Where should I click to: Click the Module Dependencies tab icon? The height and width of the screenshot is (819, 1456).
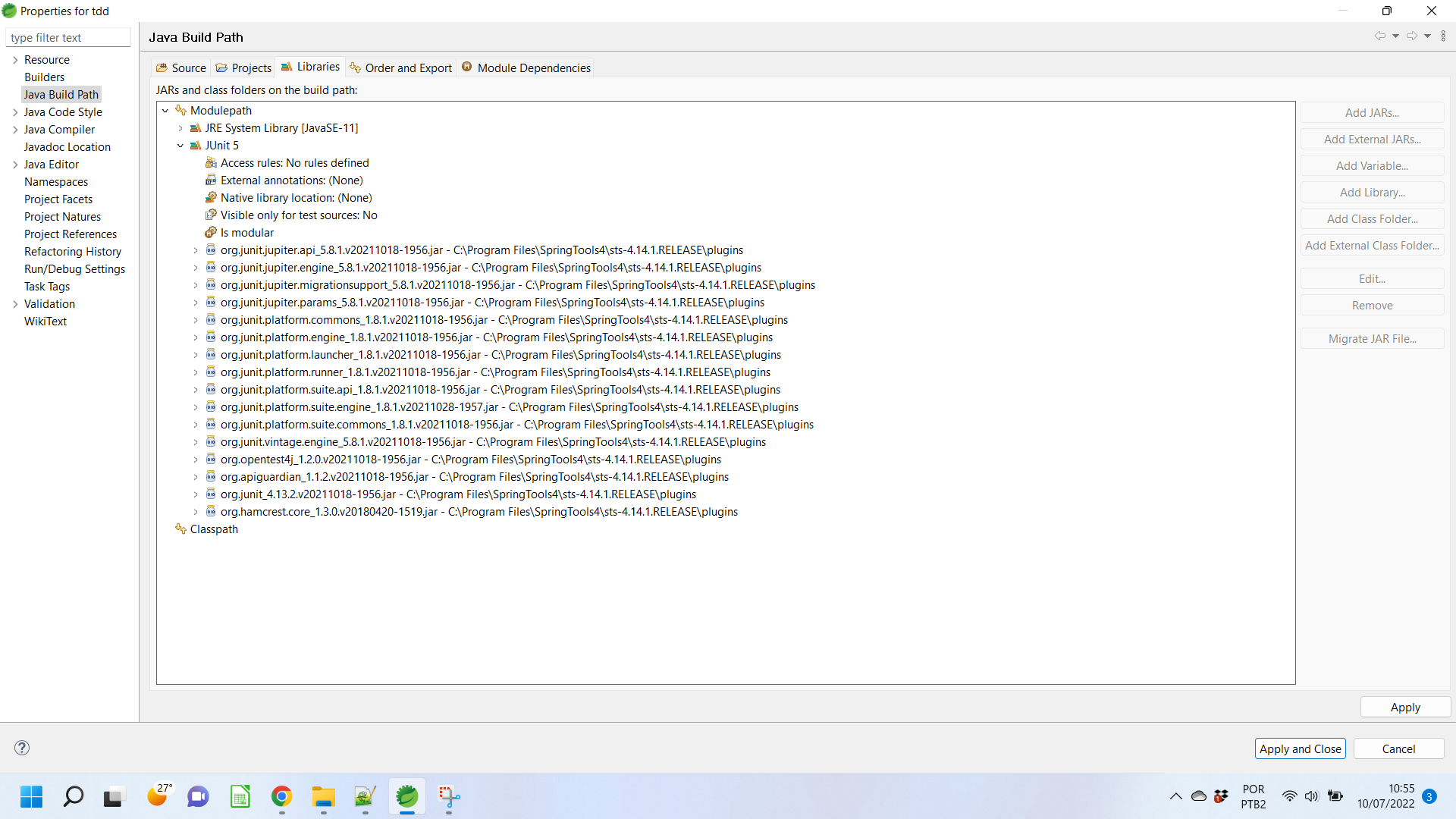tap(467, 67)
